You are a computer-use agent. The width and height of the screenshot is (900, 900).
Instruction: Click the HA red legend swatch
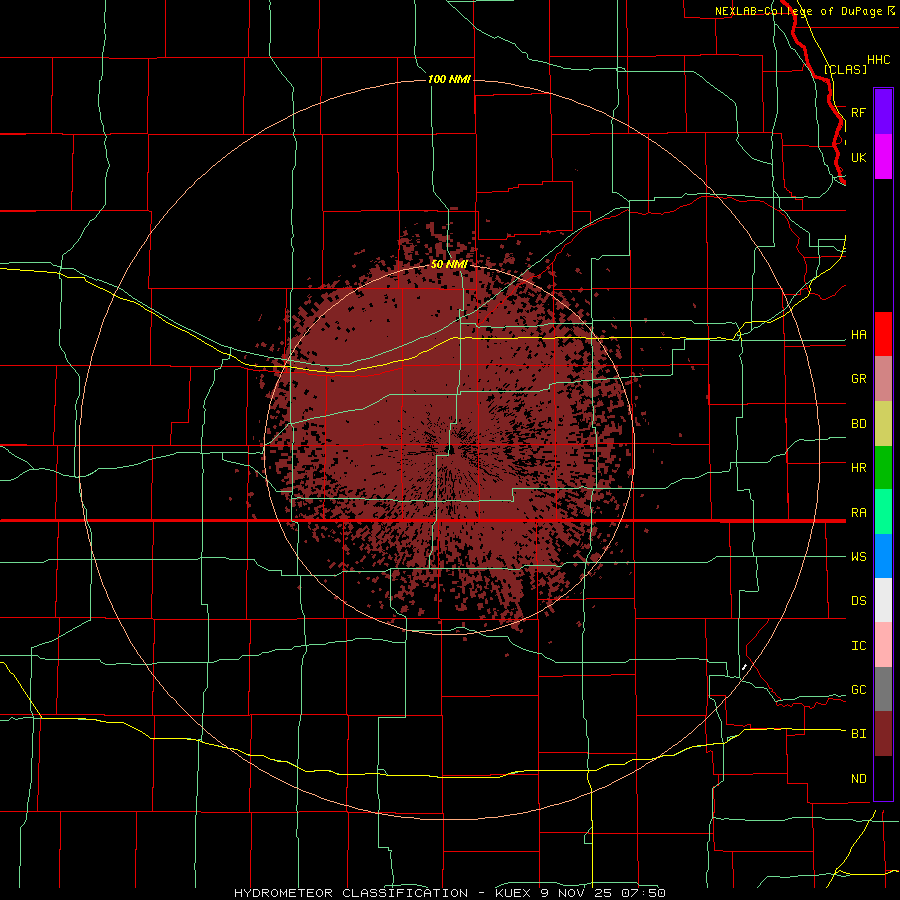[883, 334]
